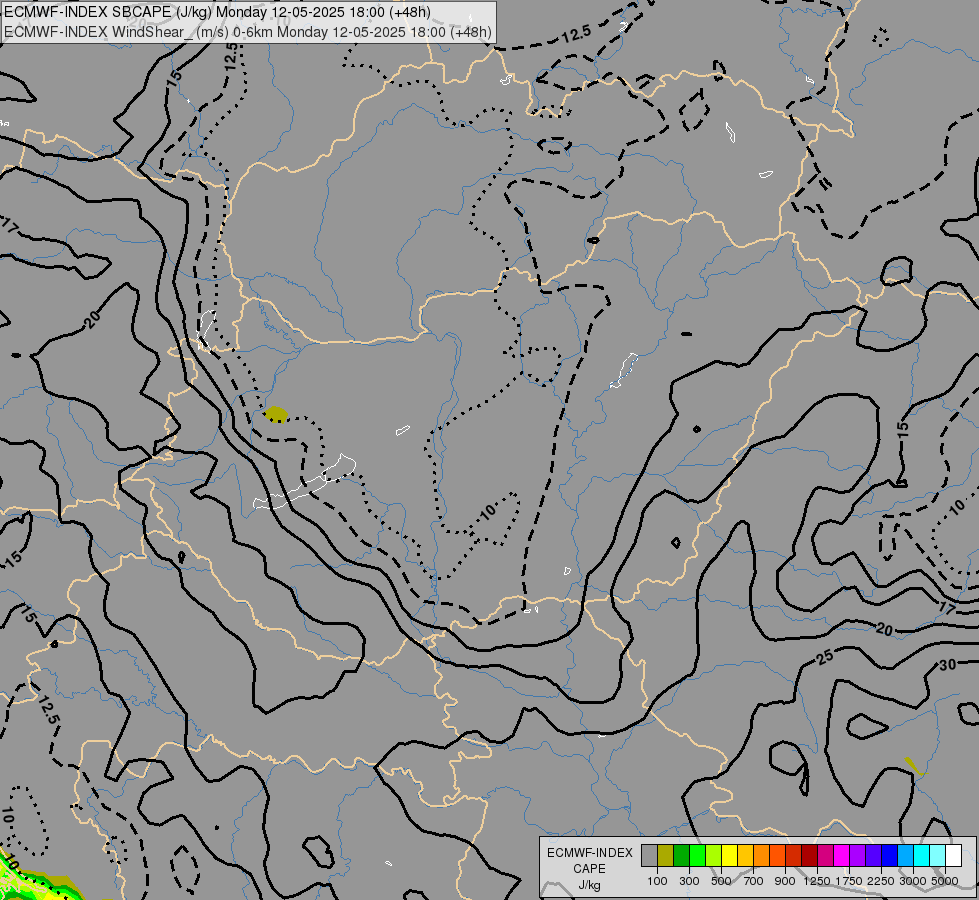Click the gray swatch in the CAPE legend
979x900 pixels.
pos(649,856)
